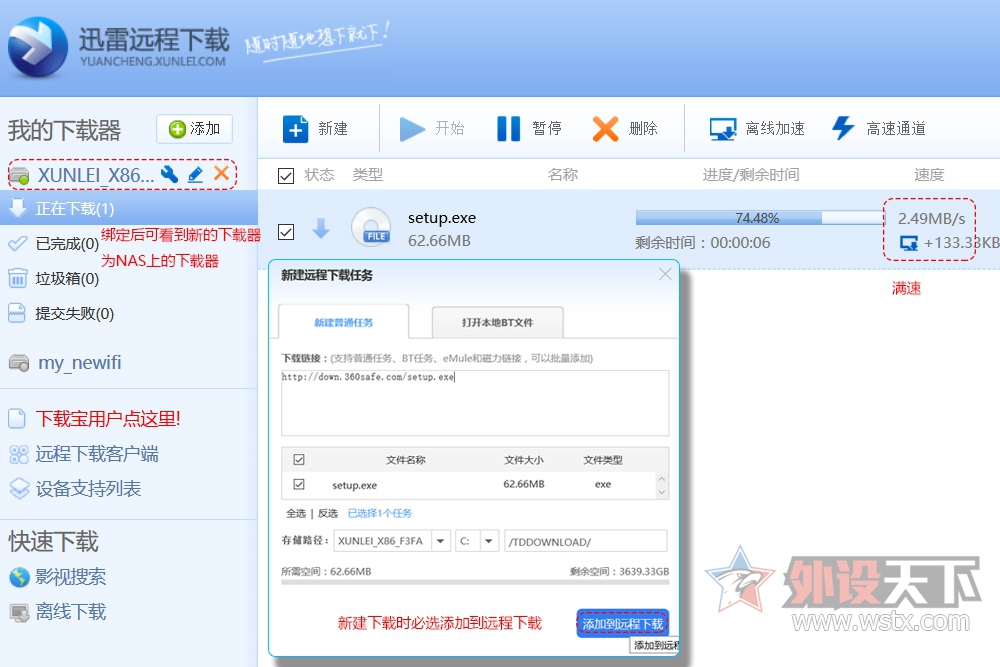The image size is (1000, 667).
Task: Open 提交失败(0) failed list
Action: (x=75, y=314)
